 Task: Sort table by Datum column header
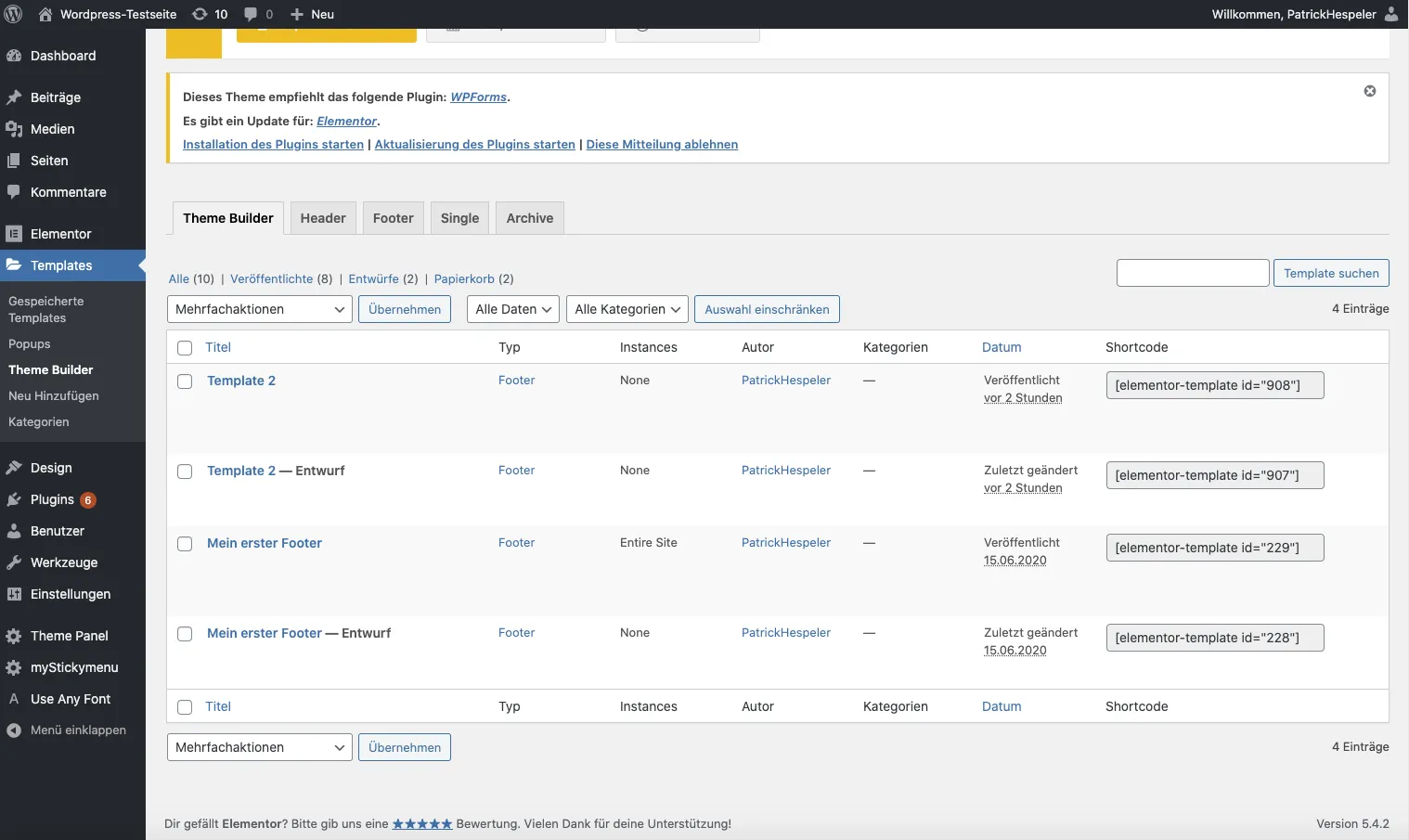pos(1002,347)
